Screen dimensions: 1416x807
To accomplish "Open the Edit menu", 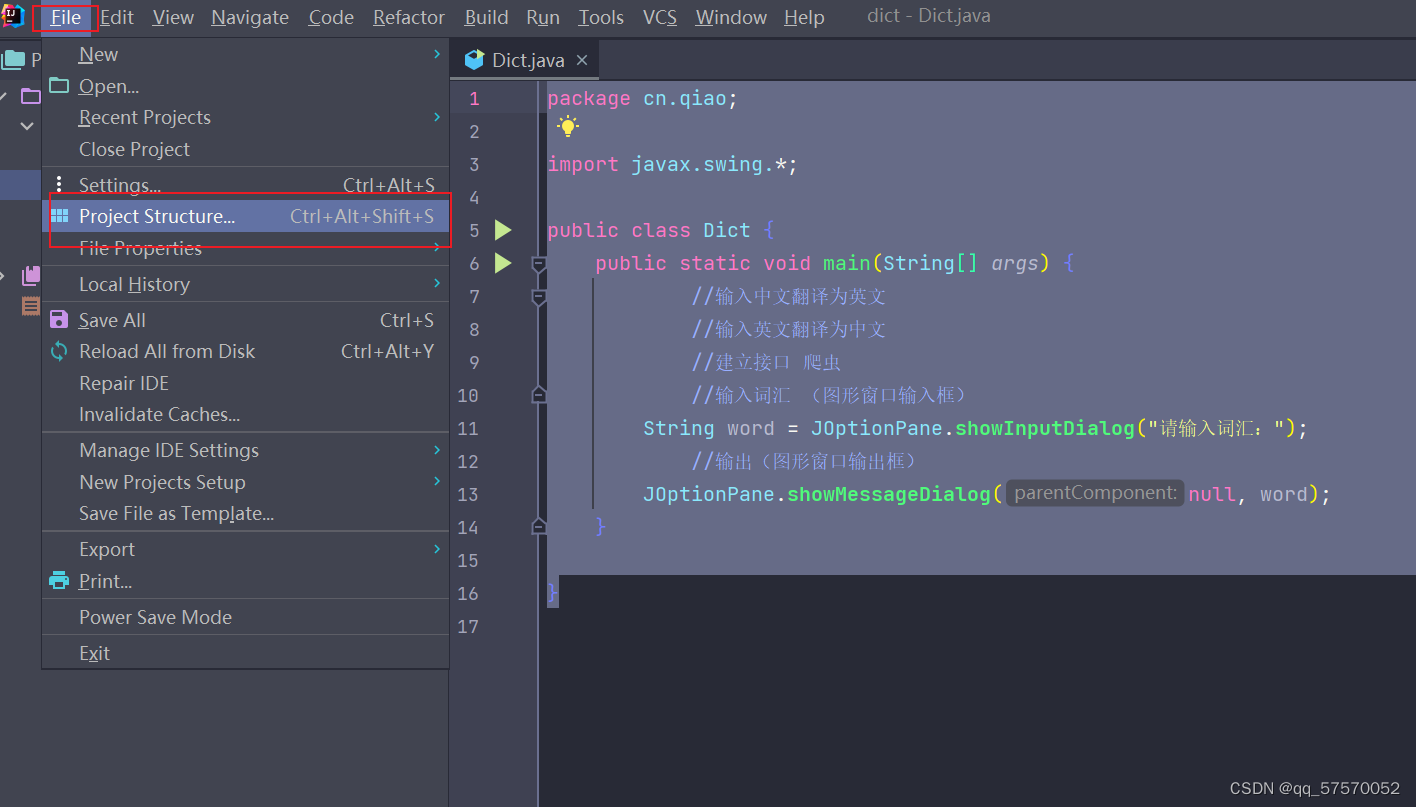I will (117, 17).
